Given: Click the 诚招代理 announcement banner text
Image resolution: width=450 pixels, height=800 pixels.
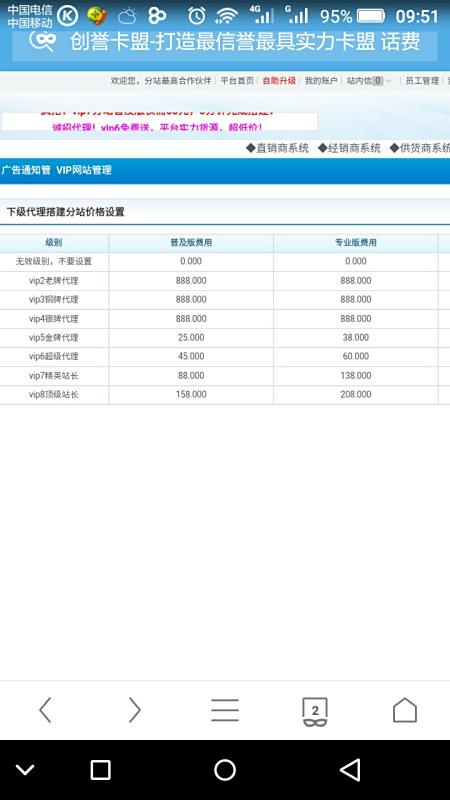Looking at the screenshot, I should point(158,127).
